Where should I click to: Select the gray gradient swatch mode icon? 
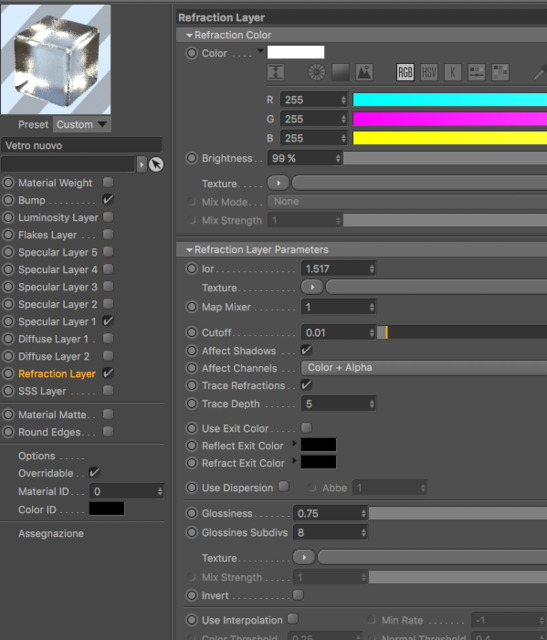coord(340,72)
